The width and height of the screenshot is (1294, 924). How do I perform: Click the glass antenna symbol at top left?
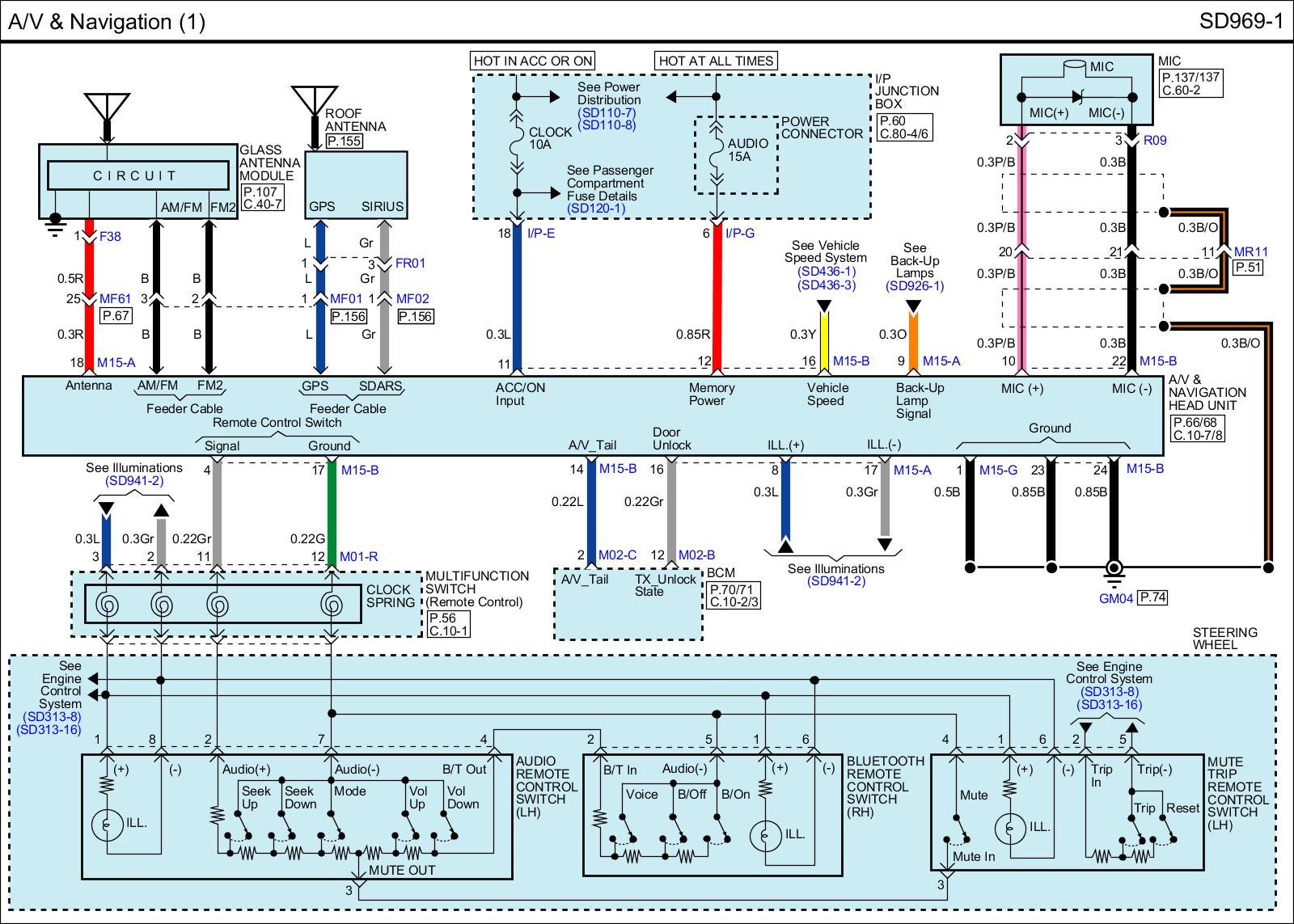coord(107,107)
